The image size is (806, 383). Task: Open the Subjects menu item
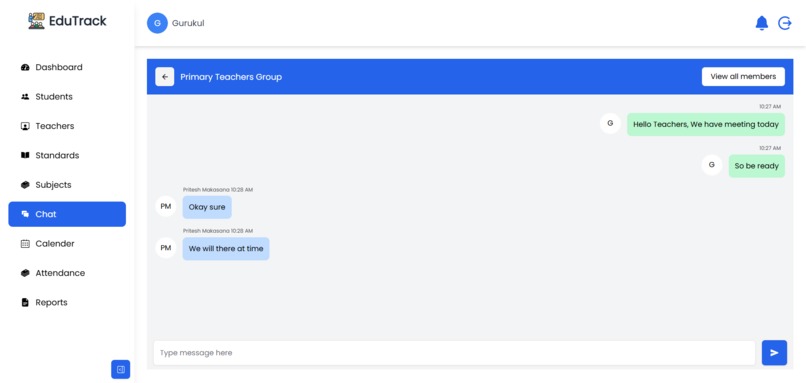(67, 185)
